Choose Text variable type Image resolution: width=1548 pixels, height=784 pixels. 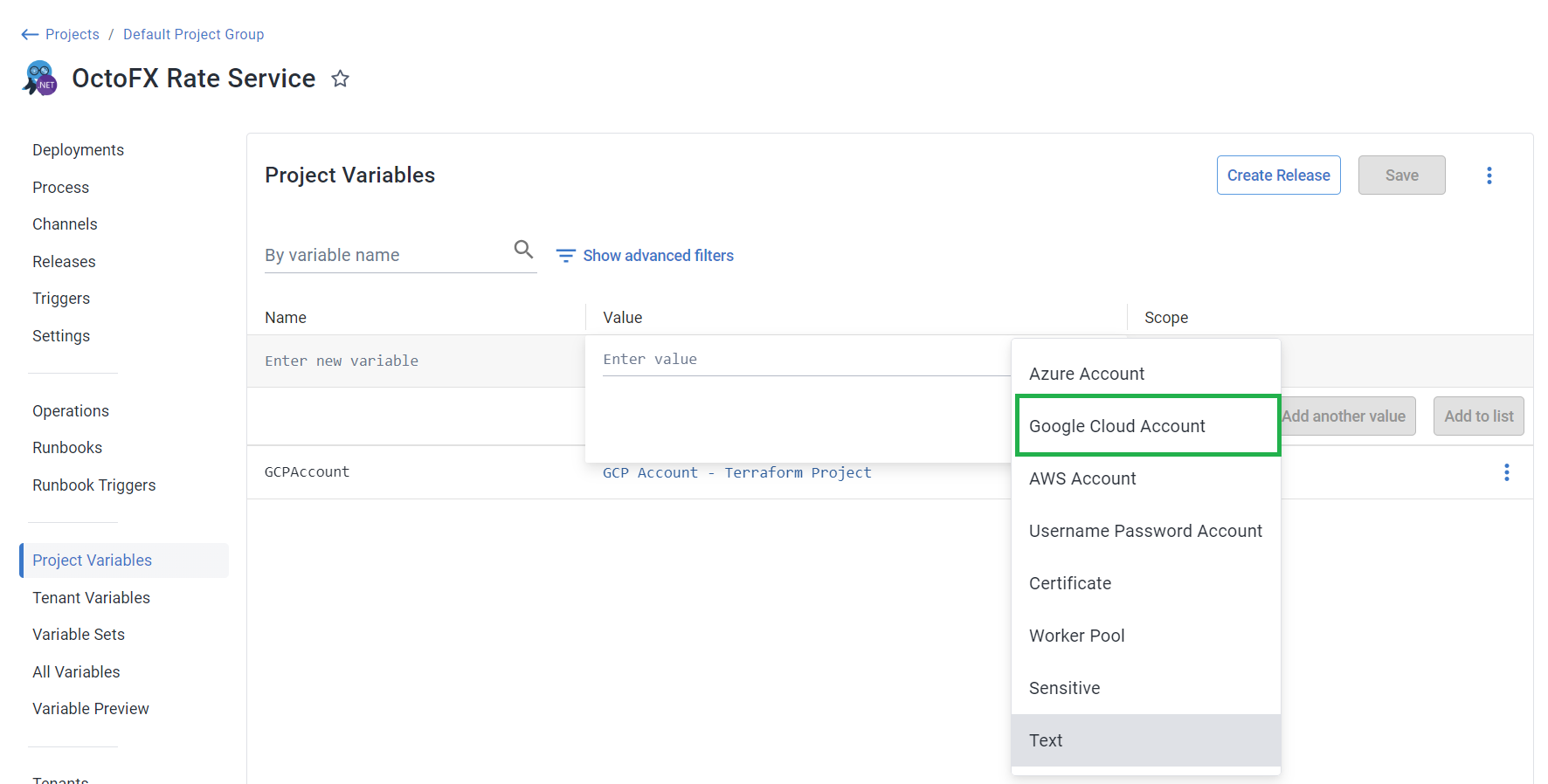click(x=1145, y=740)
